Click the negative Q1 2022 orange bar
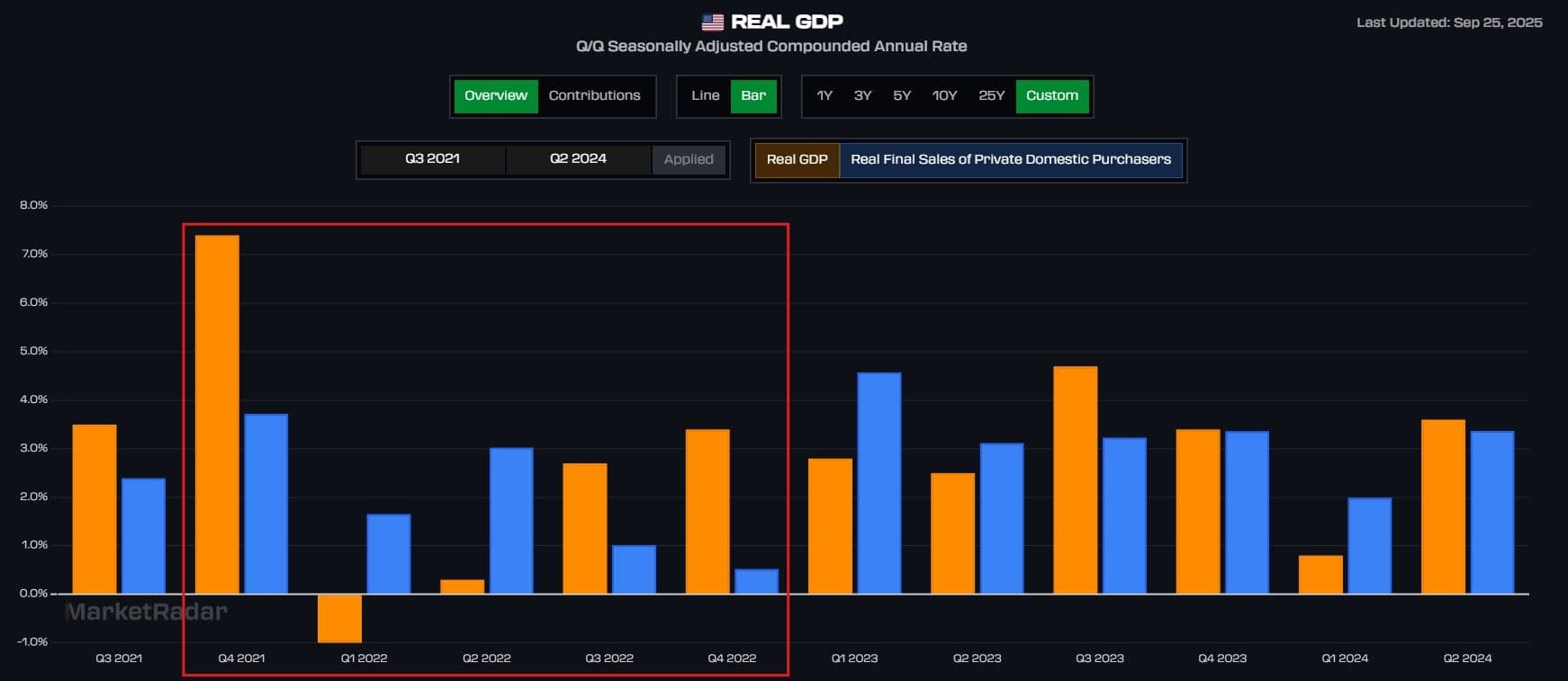The width and height of the screenshot is (1568, 681). pyautogui.click(x=339, y=618)
